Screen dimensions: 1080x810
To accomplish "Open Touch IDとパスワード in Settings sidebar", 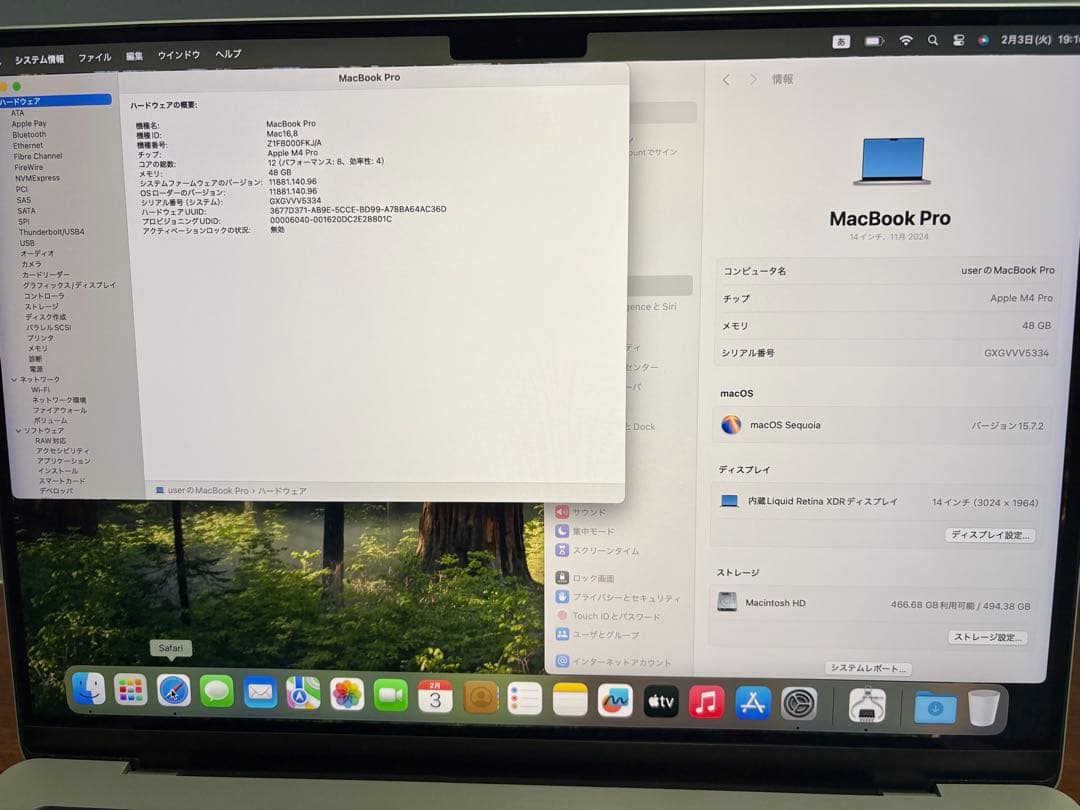I will coord(608,616).
